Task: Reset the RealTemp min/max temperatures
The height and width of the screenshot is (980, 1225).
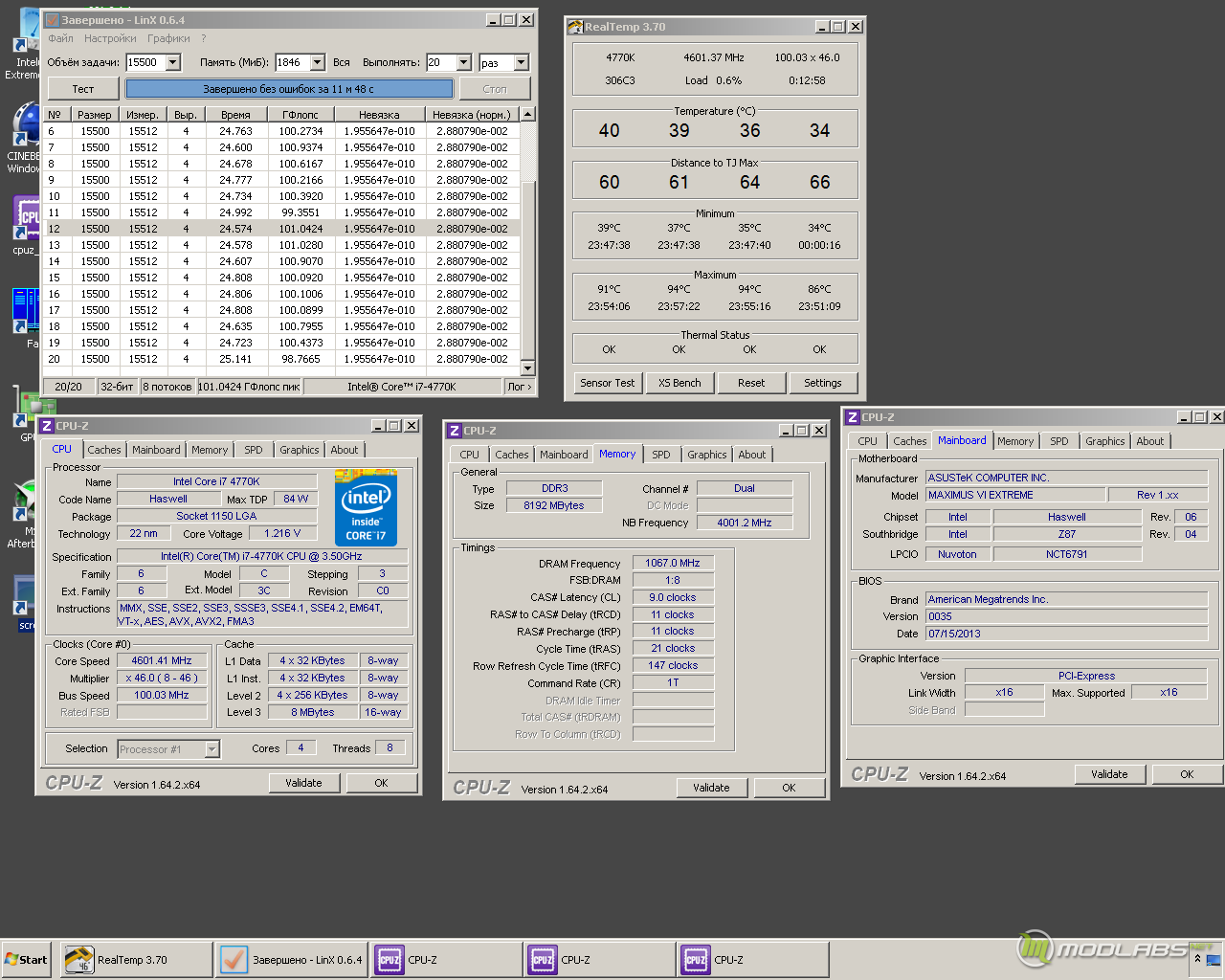Action: tap(751, 383)
